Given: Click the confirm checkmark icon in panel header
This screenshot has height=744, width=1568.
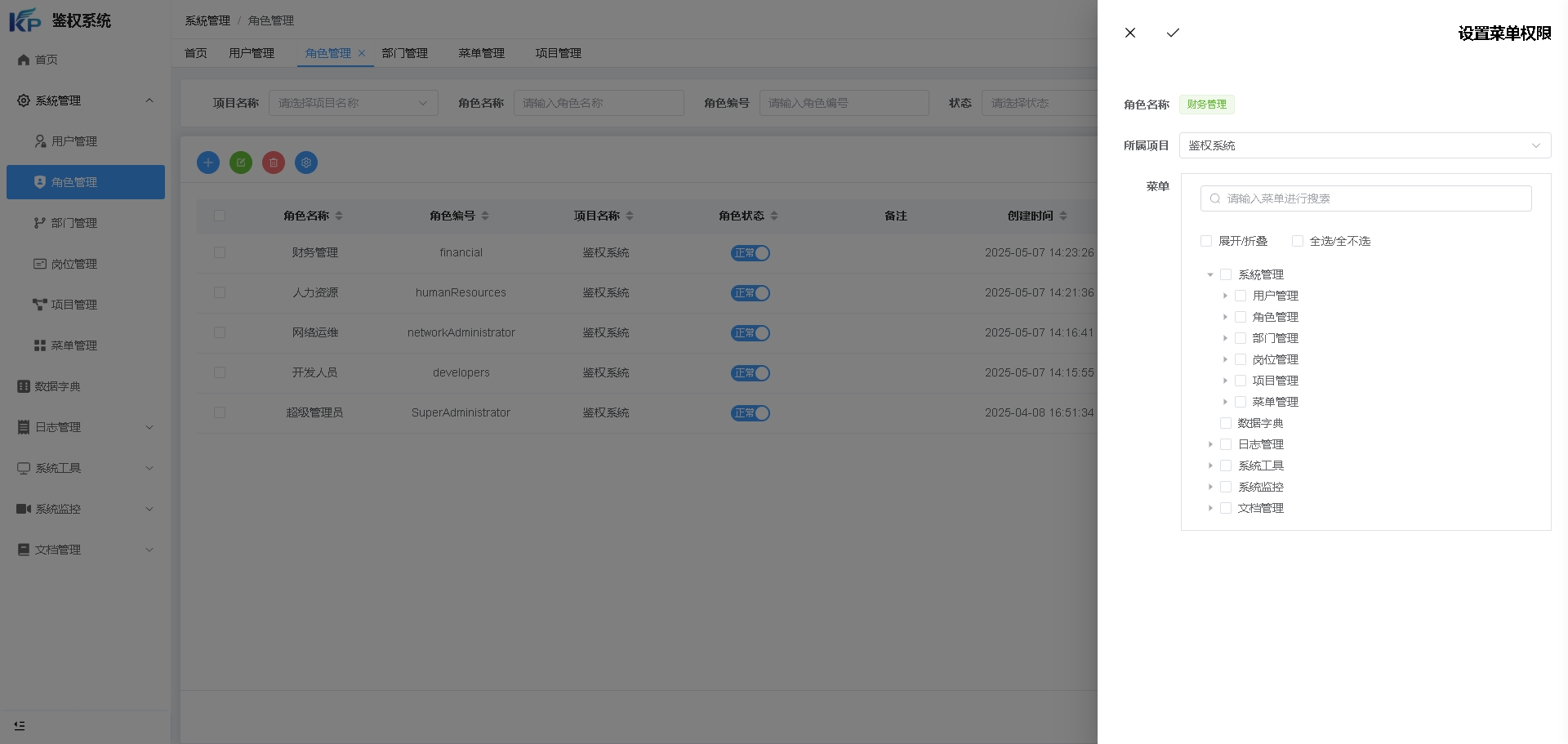Looking at the screenshot, I should [x=1173, y=33].
